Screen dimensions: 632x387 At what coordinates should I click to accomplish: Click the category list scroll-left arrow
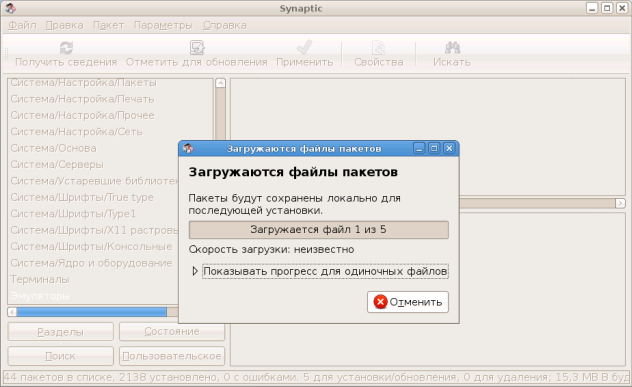click(x=12, y=312)
